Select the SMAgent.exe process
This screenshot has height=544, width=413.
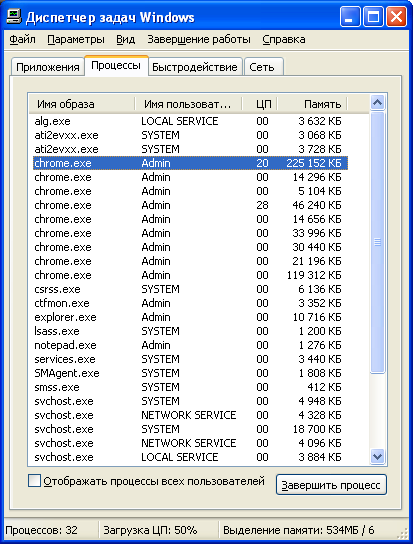tap(190, 373)
